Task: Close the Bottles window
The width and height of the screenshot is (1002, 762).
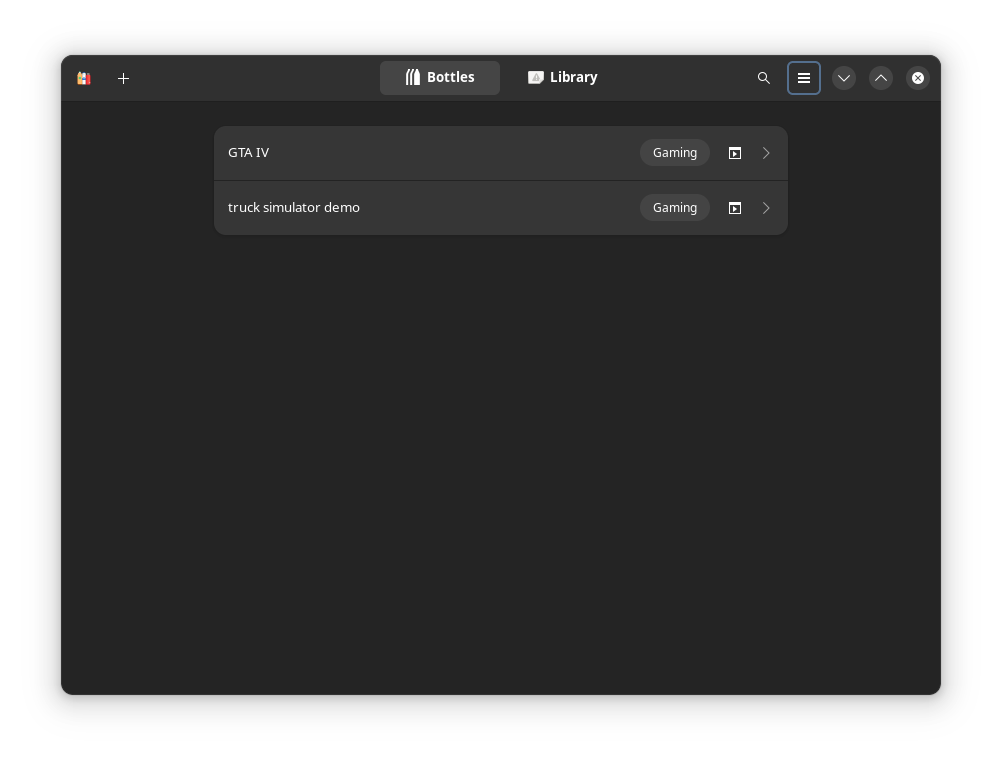Action: tap(918, 78)
